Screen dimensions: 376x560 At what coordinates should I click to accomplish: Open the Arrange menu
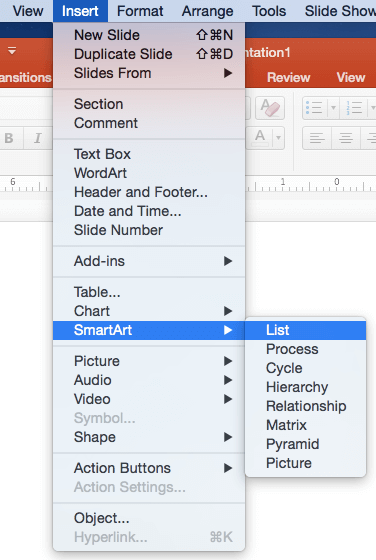pos(207,11)
